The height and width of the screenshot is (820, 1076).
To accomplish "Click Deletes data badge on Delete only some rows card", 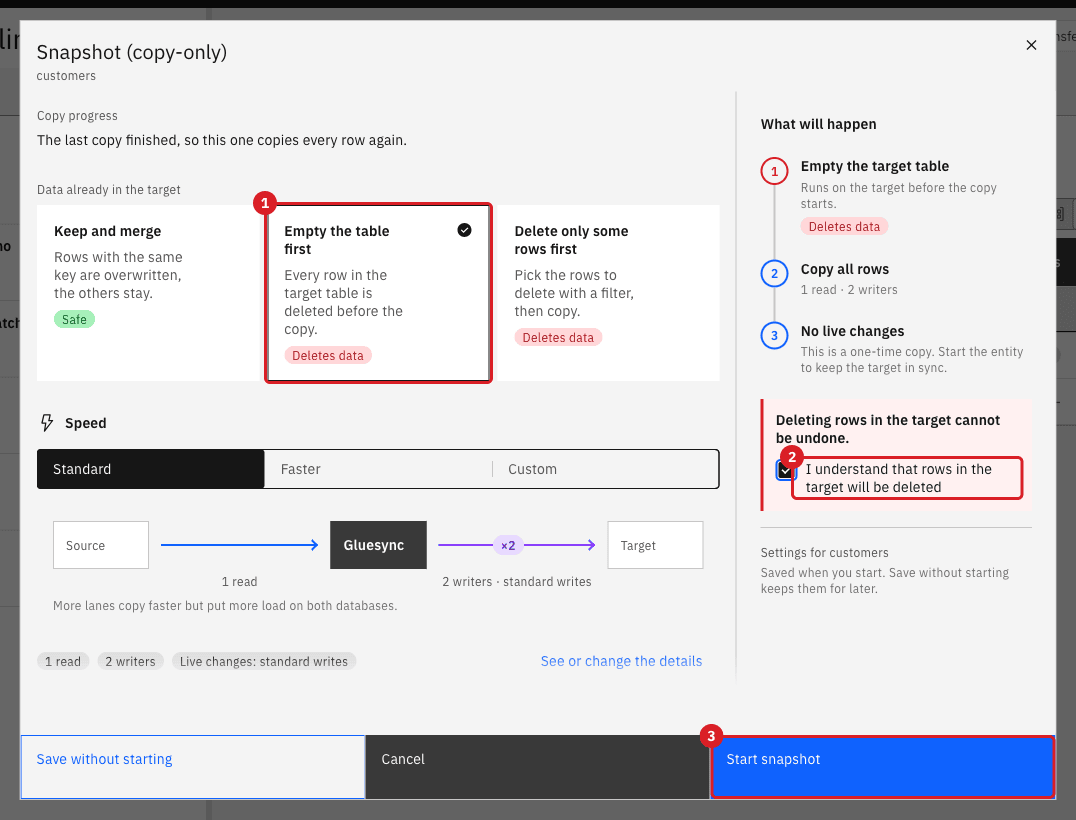I will click(x=558, y=338).
